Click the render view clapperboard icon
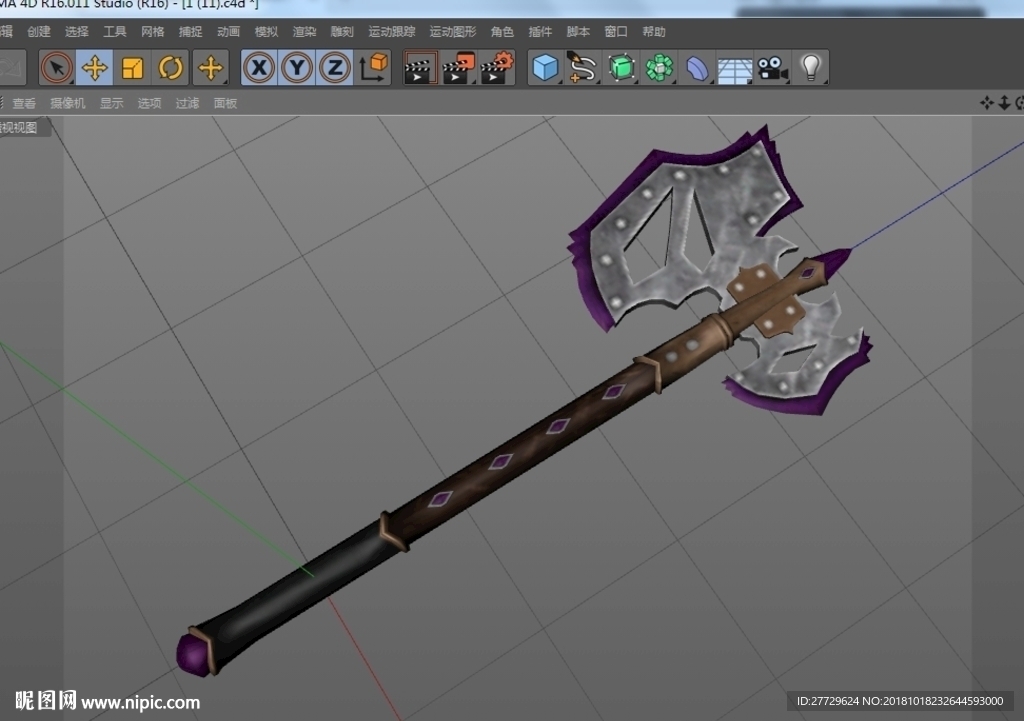The height and width of the screenshot is (721, 1024). 420,68
